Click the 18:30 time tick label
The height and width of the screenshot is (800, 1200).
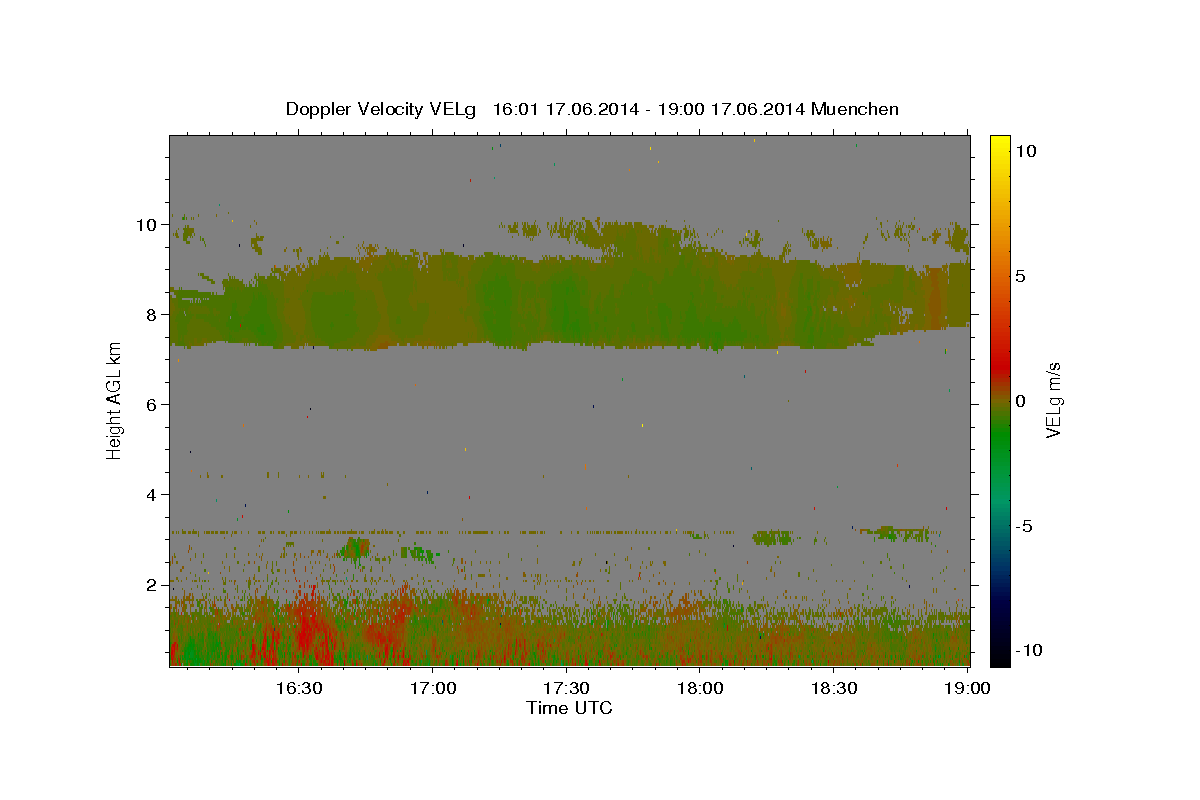click(834, 688)
